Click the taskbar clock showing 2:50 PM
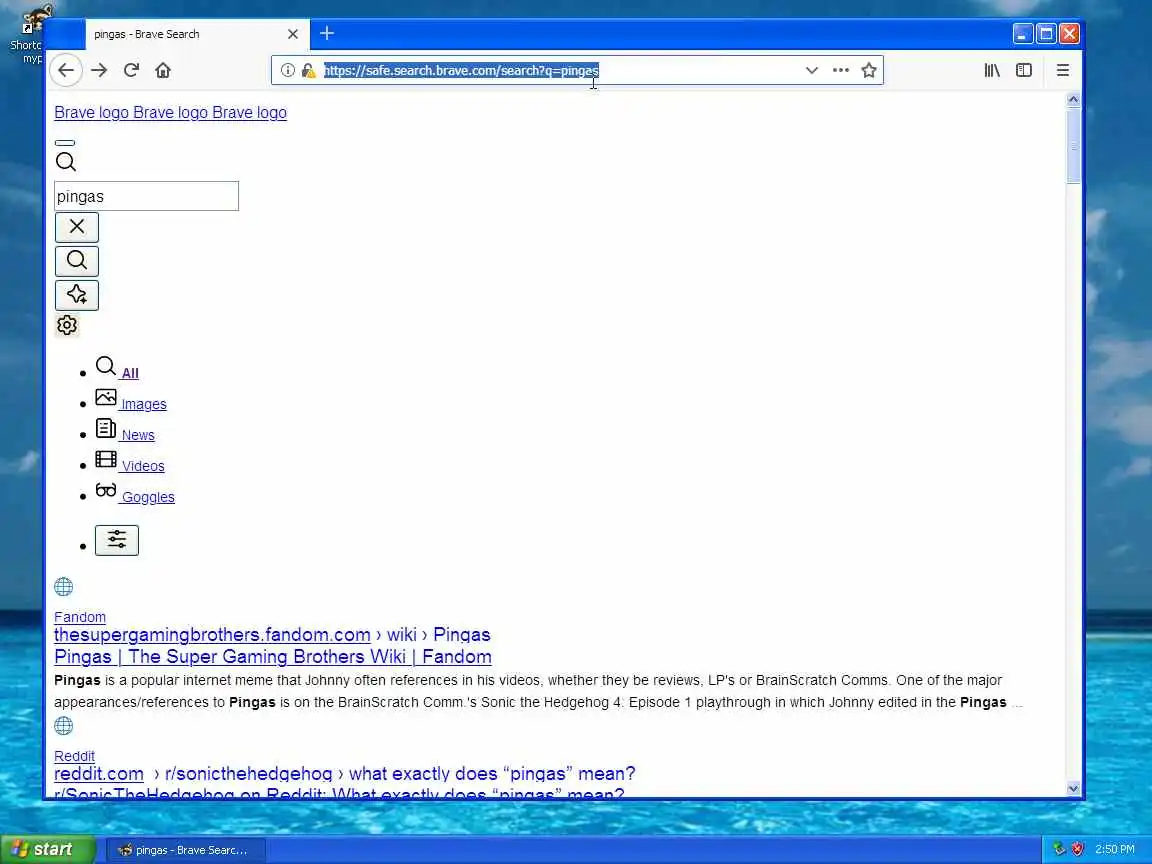Viewport: 1152px width, 864px height. 1115,849
